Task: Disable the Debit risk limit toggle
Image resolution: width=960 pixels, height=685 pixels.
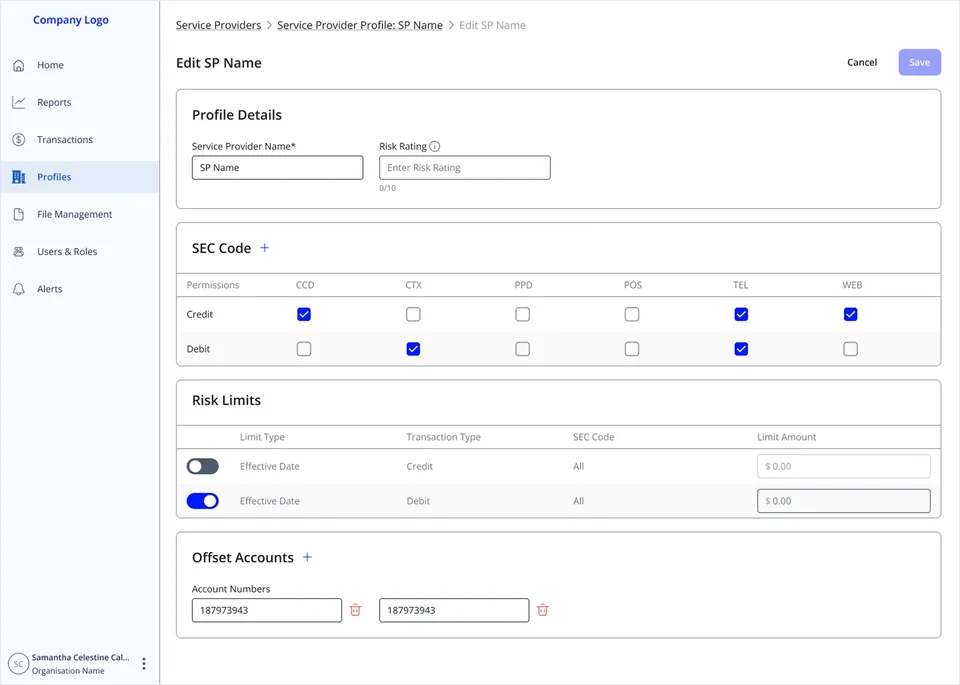Action: pyautogui.click(x=203, y=501)
